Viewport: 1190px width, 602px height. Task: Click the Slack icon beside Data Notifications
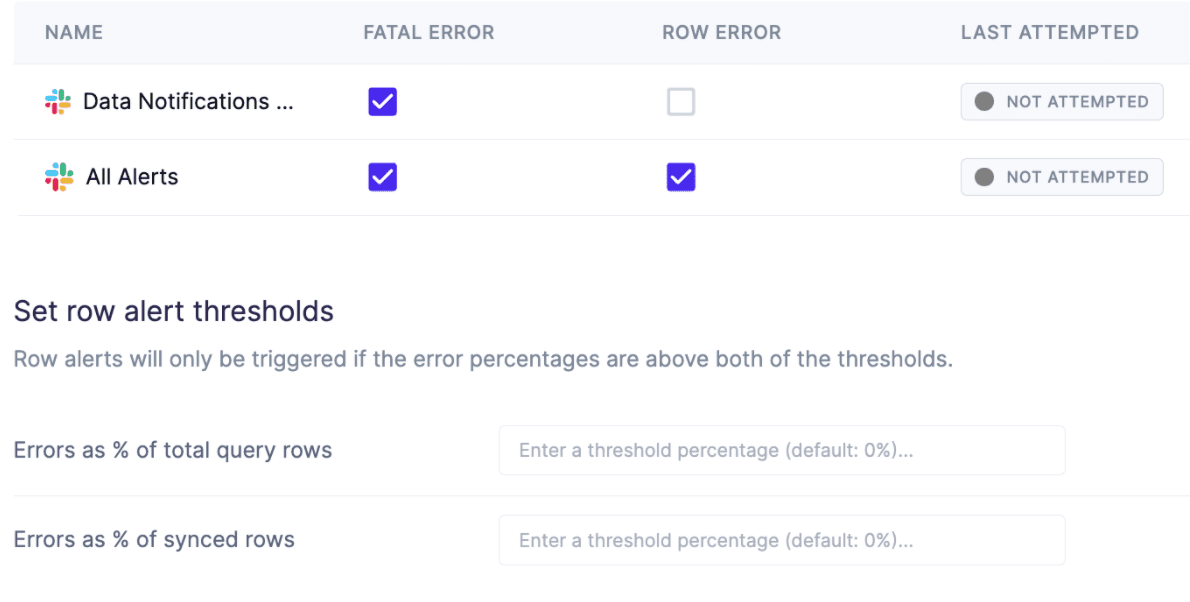(58, 102)
